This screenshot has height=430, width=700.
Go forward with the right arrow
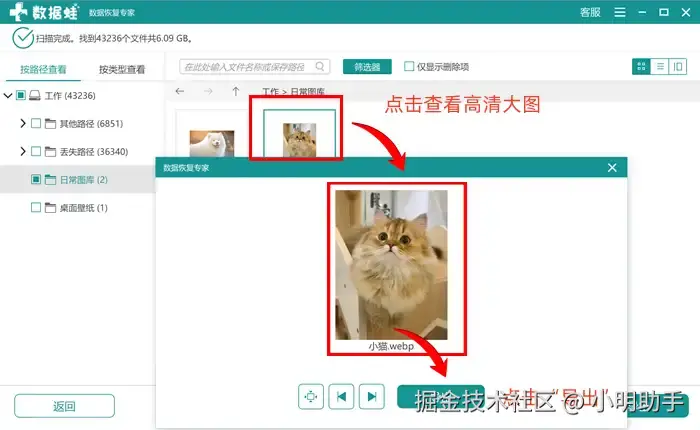pyautogui.click(x=208, y=91)
